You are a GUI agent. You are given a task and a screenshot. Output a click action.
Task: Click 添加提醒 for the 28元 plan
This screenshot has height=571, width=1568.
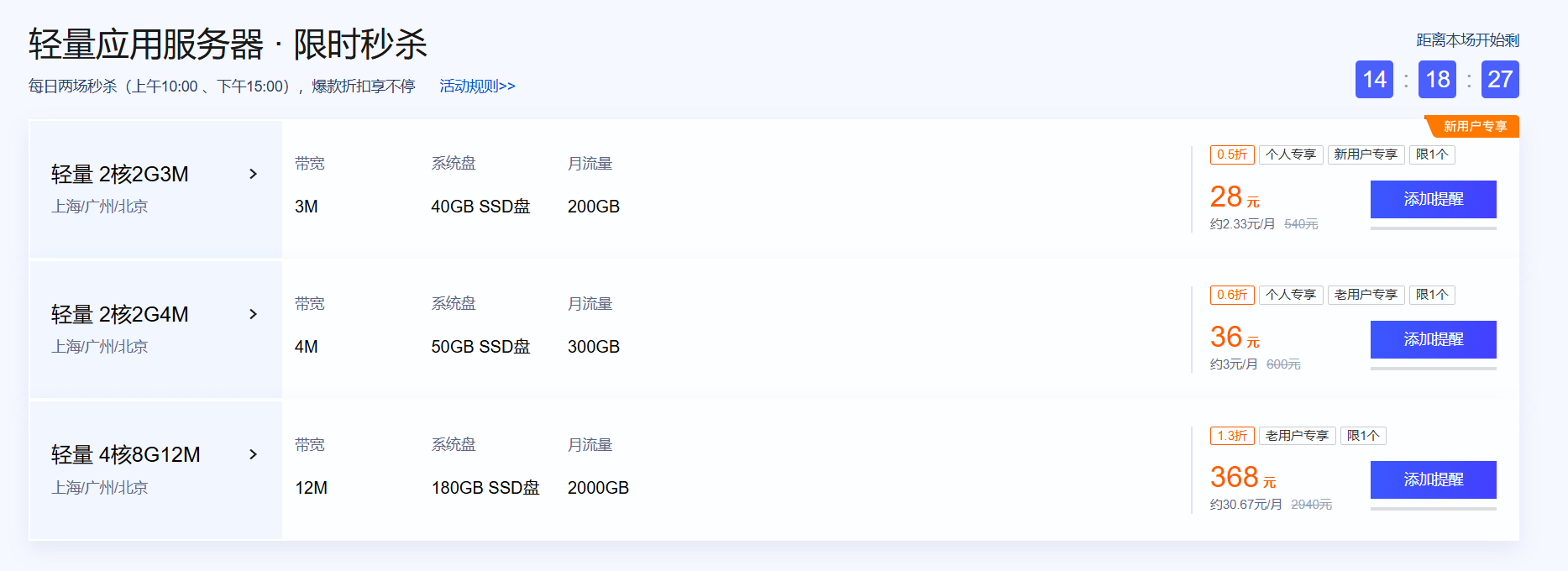pos(1433,199)
